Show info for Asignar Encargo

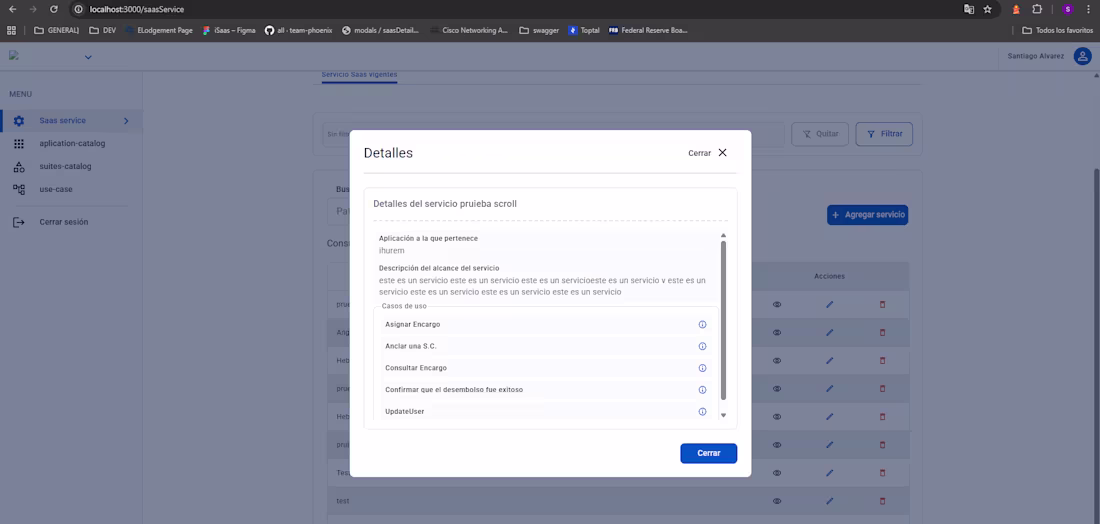[702, 324]
